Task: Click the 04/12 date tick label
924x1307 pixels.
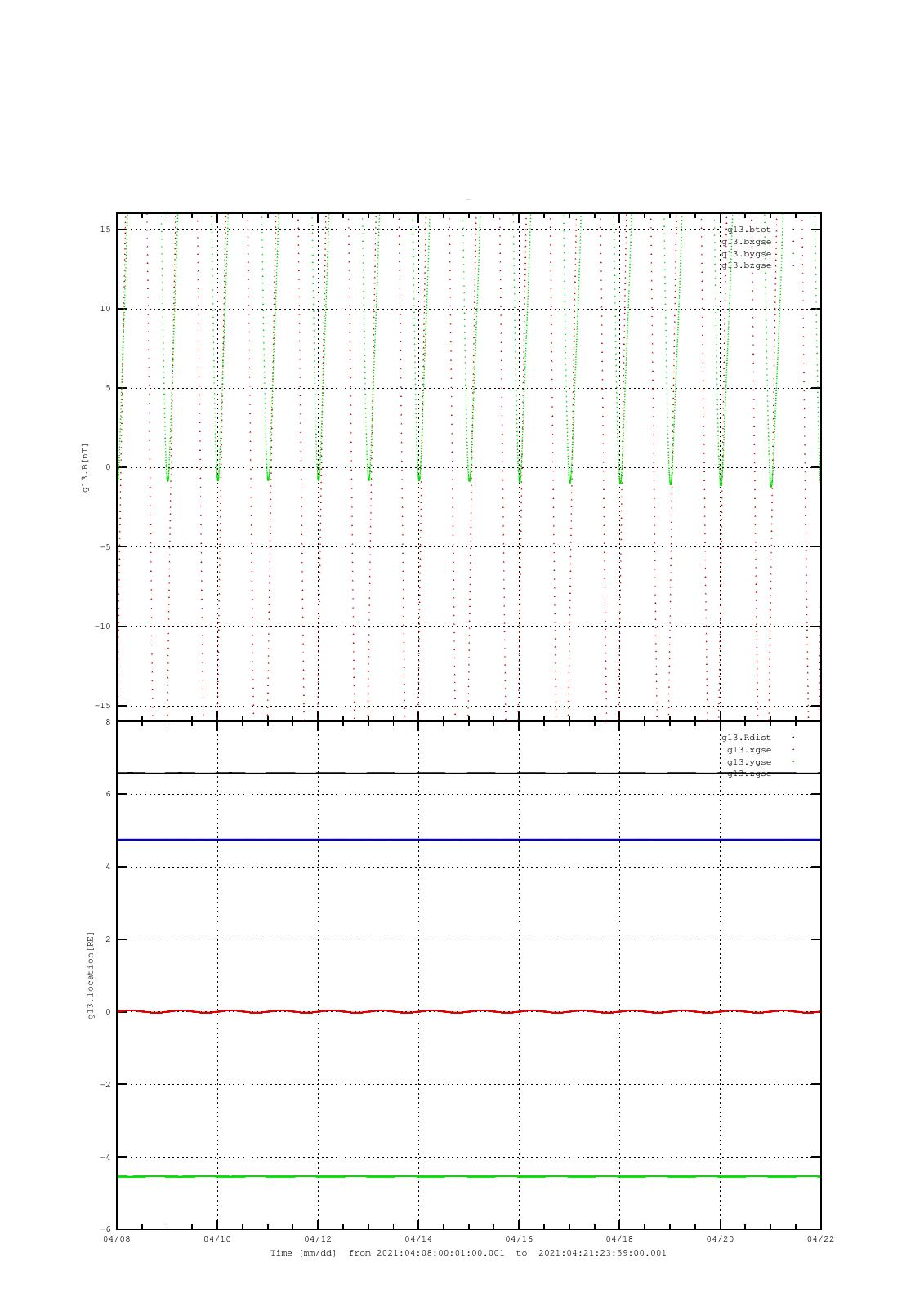Action: pos(318,1239)
